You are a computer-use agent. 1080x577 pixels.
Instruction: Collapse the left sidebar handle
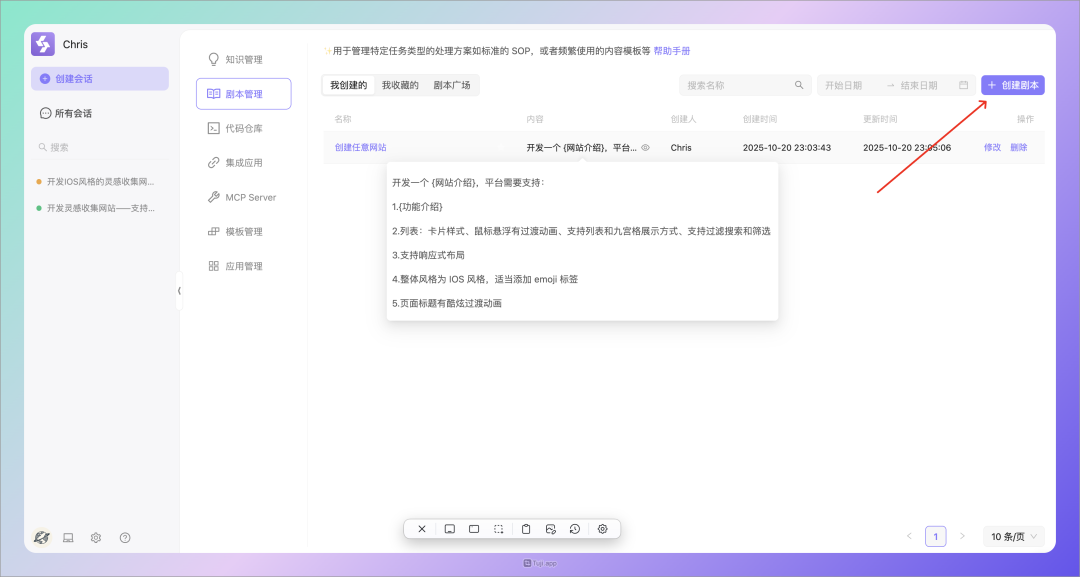[x=179, y=290]
